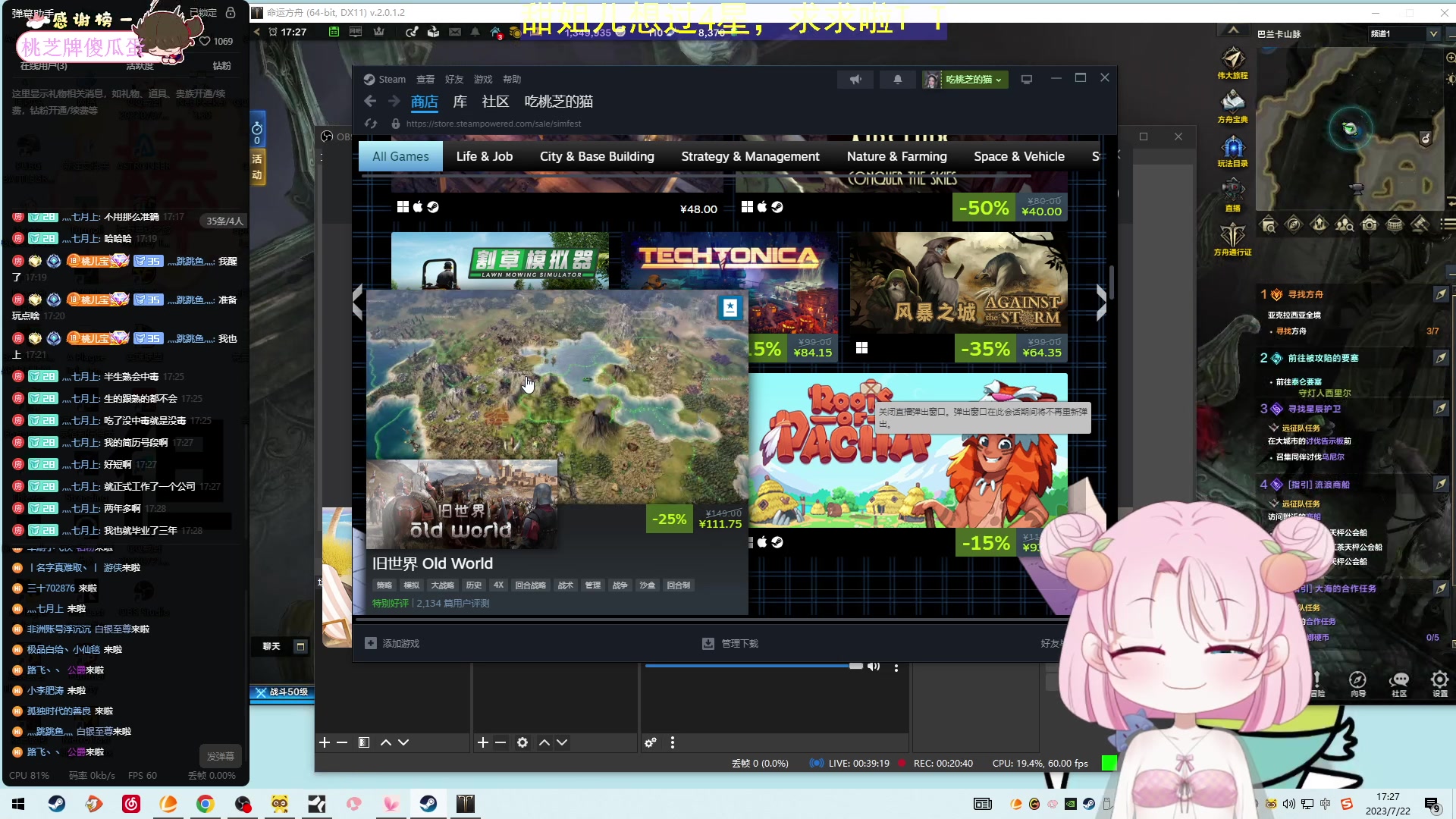Toggle tracking for quest 3 寻找星辰护卫

point(1441,409)
